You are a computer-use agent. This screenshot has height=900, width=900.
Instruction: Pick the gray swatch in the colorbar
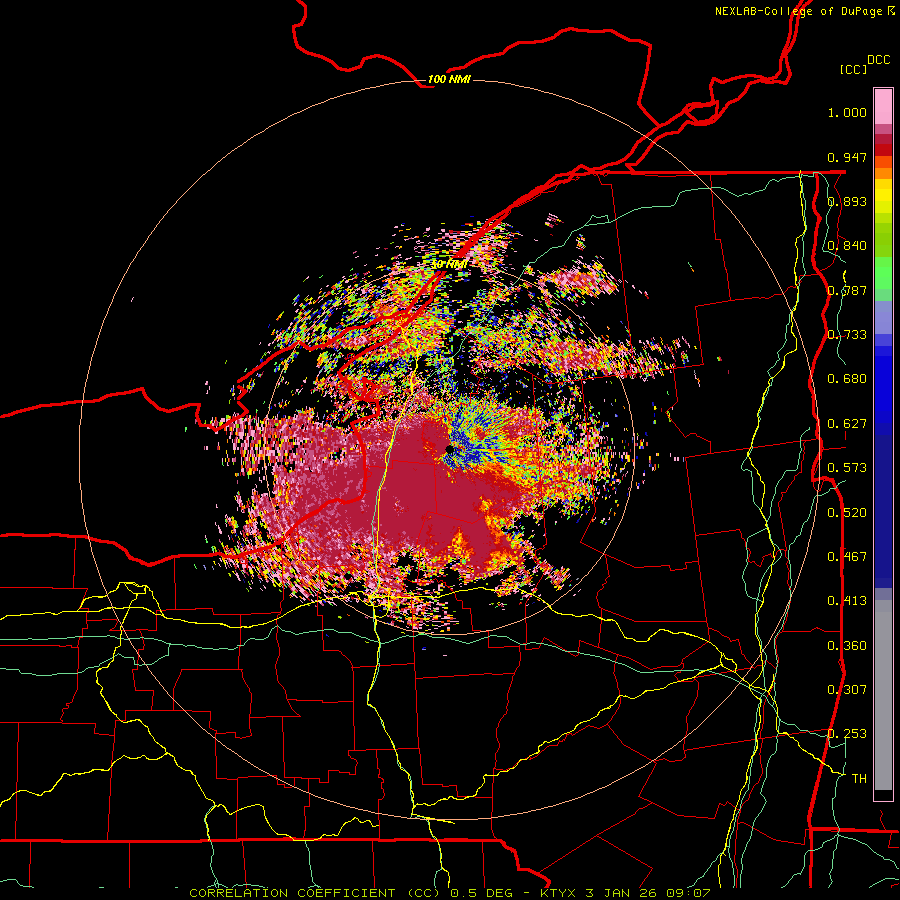point(883,695)
